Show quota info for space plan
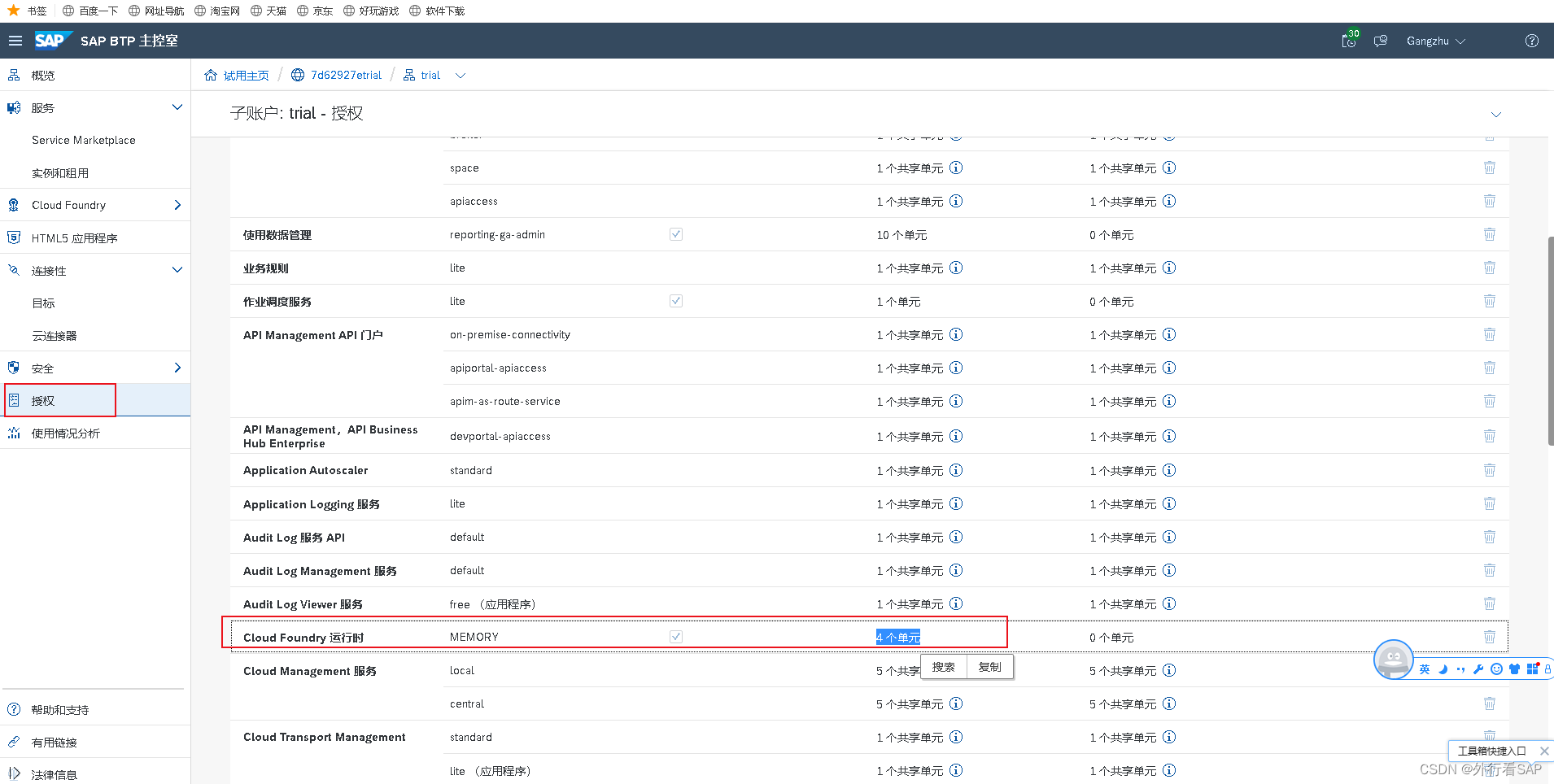1554x784 pixels. [x=957, y=168]
